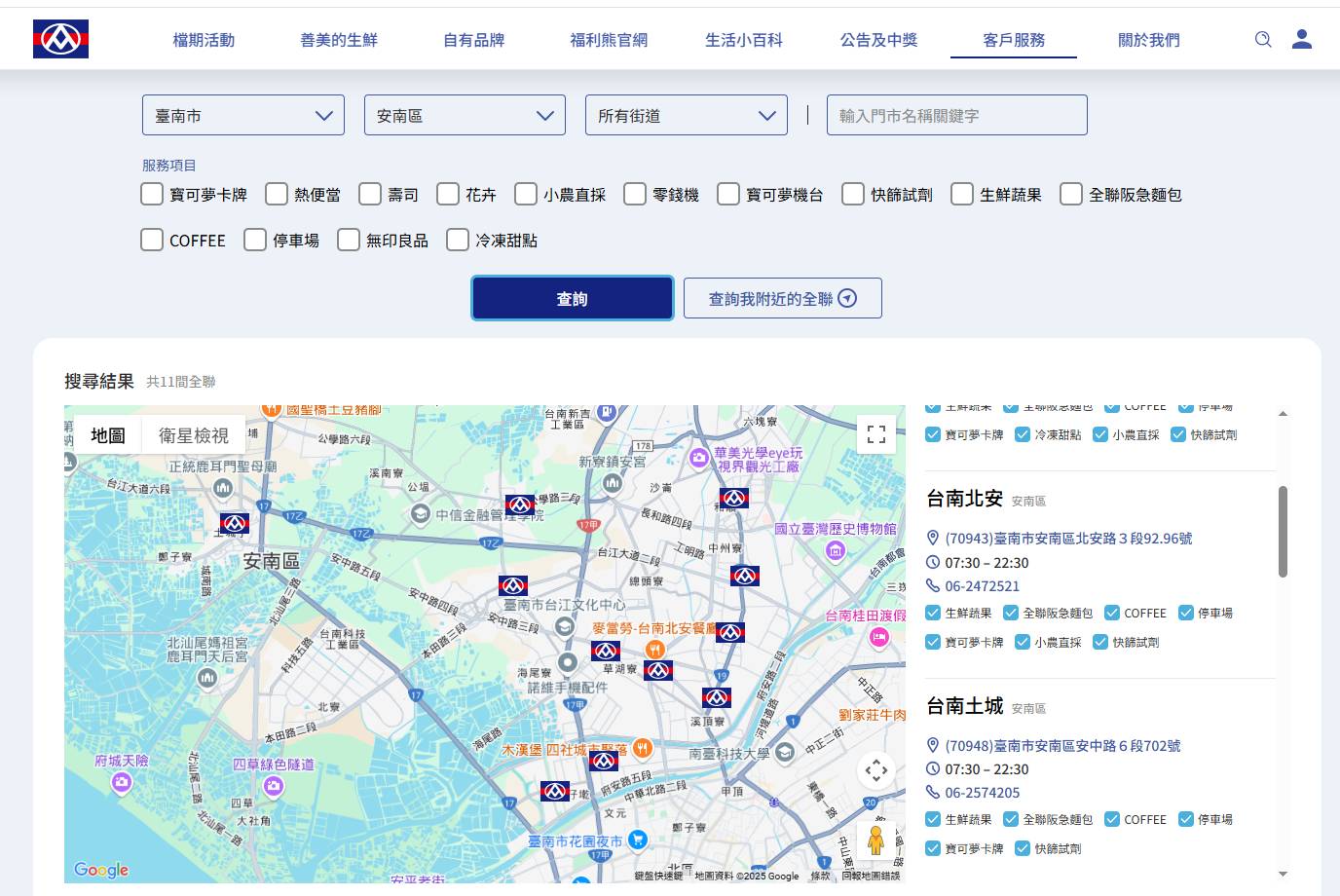The height and width of the screenshot is (896, 1340).
Task: Click the 查詢 search button
Action: [573, 298]
